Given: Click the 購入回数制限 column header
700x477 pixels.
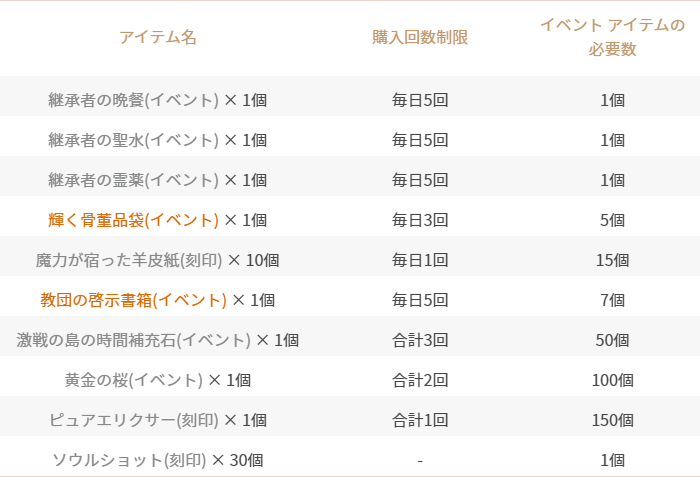Looking at the screenshot, I should (x=420, y=37).
